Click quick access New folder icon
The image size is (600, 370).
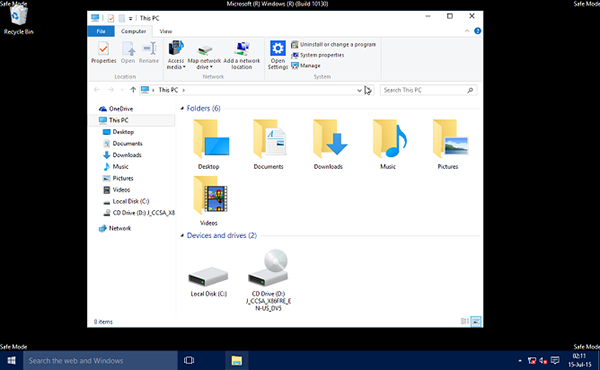[x=121, y=18]
